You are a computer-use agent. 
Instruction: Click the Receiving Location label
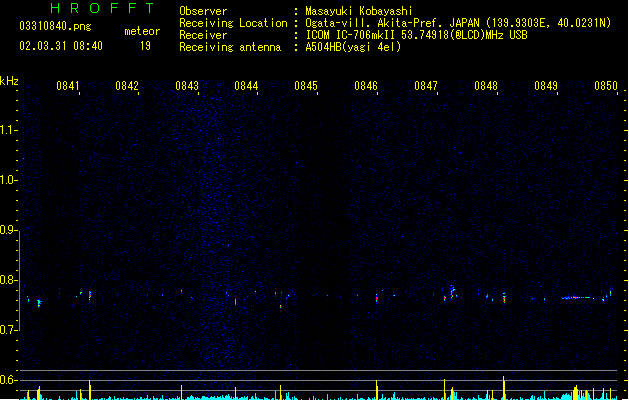tap(233, 23)
